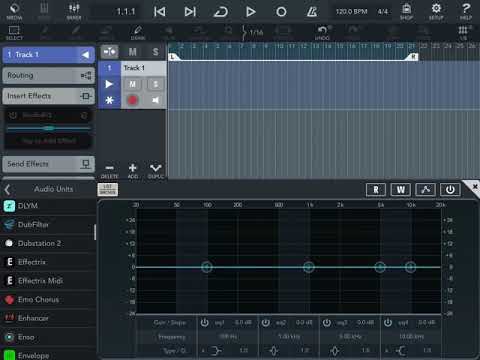Viewport: 480px width, 360px height.
Task: Toggle eq1 band power
Action: [x=204, y=323]
